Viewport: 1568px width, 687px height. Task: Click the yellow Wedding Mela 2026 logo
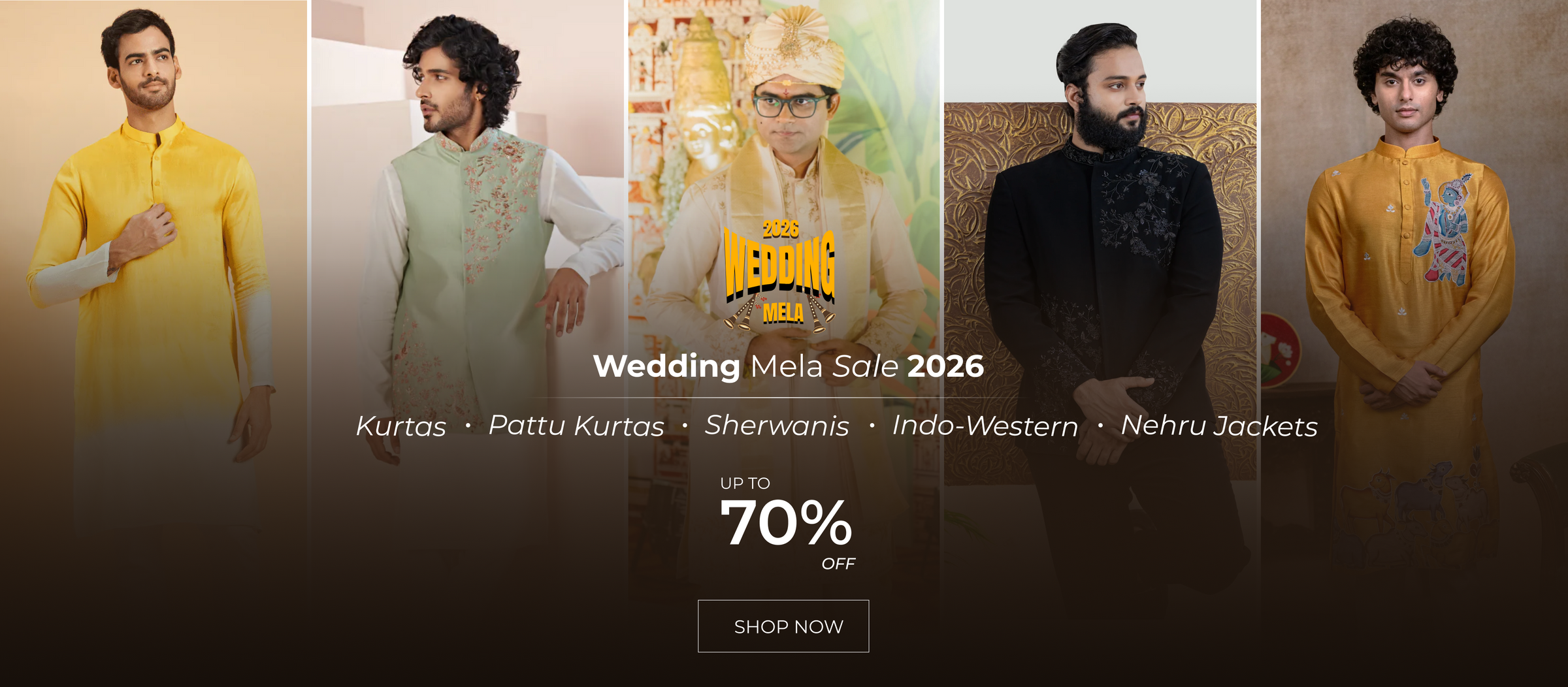[x=779, y=274]
